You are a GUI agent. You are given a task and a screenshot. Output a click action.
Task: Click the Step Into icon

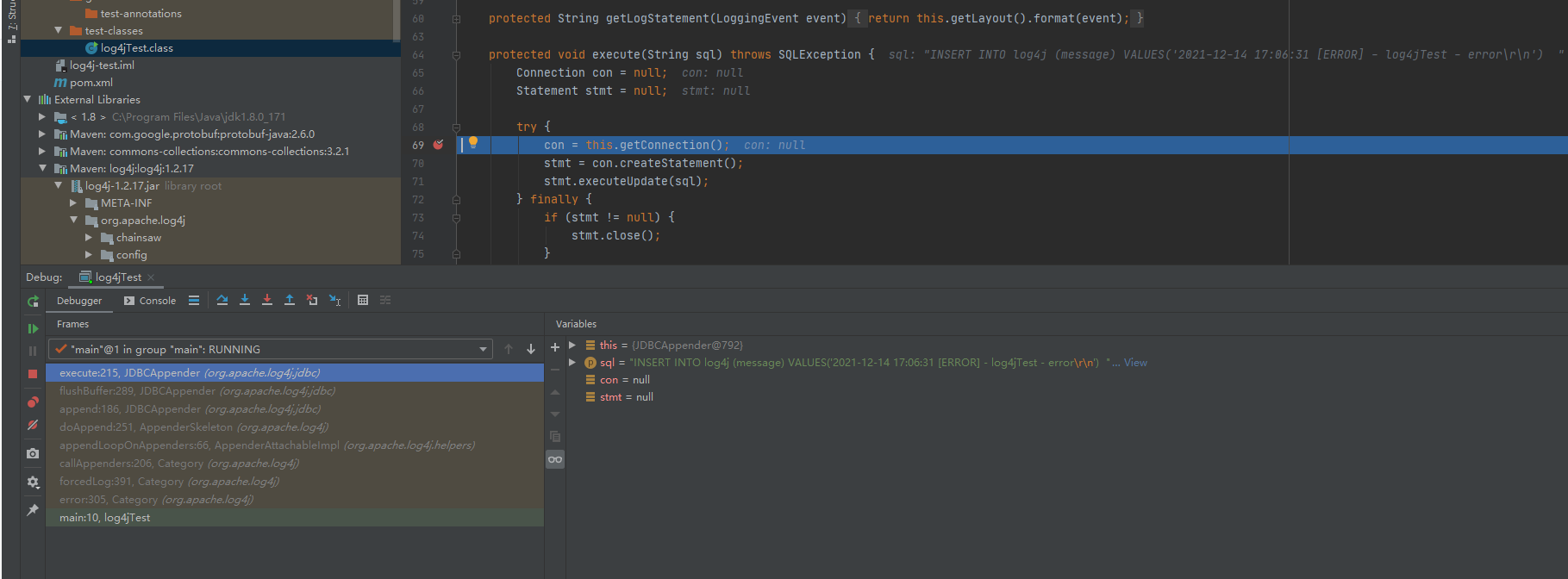245,300
